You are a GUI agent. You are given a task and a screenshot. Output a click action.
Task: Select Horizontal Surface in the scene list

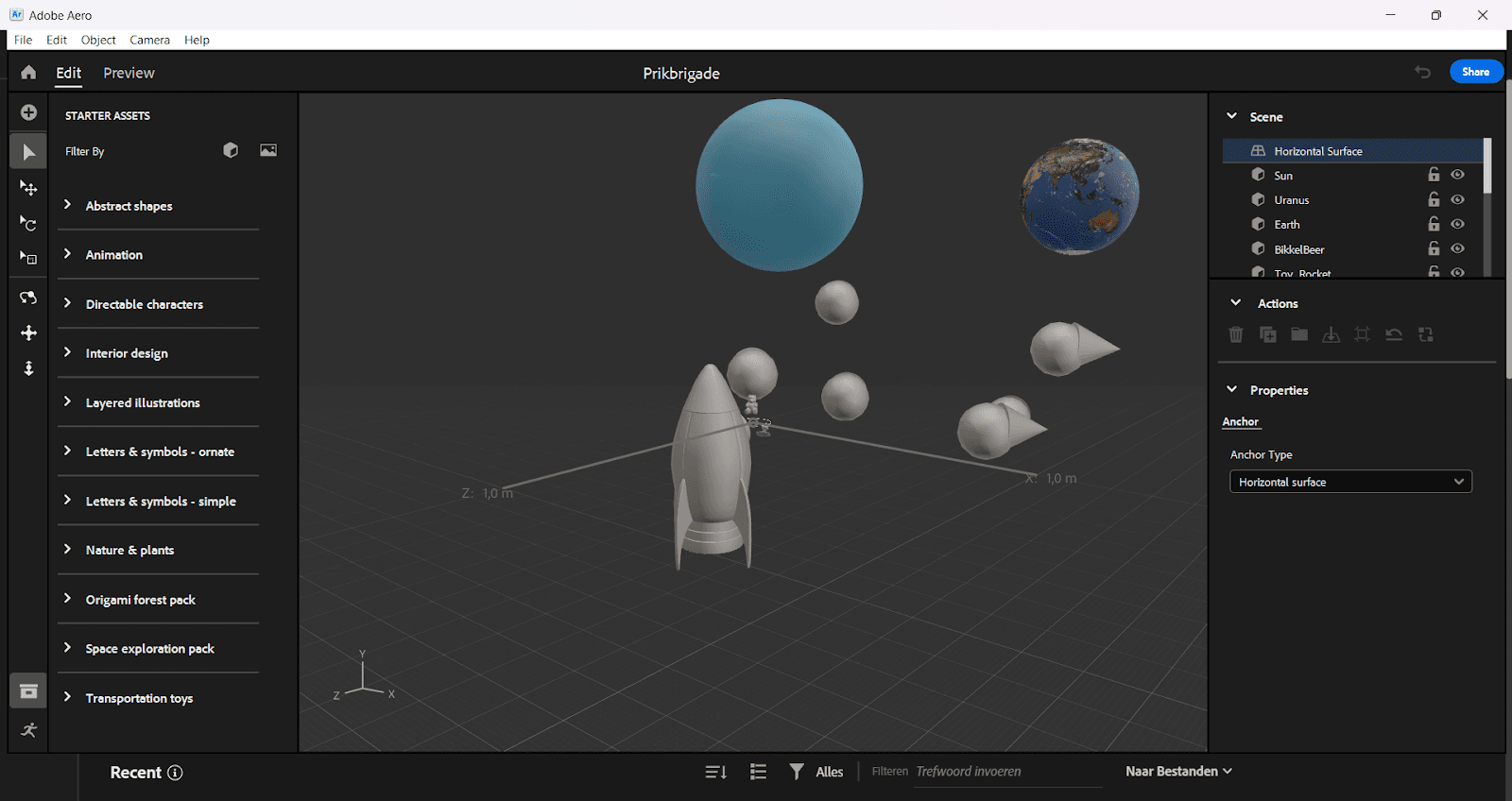coord(1352,151)
